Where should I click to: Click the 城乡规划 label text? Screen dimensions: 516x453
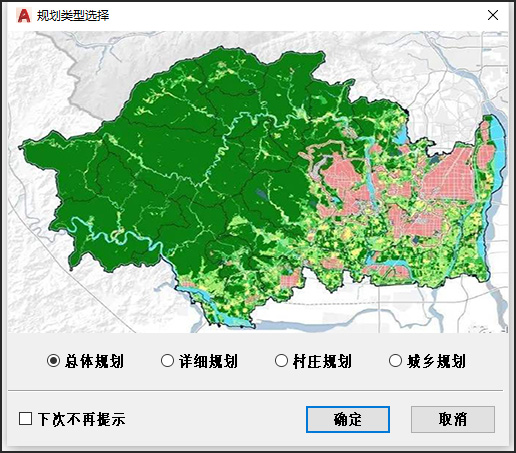[x=436, y=361]
